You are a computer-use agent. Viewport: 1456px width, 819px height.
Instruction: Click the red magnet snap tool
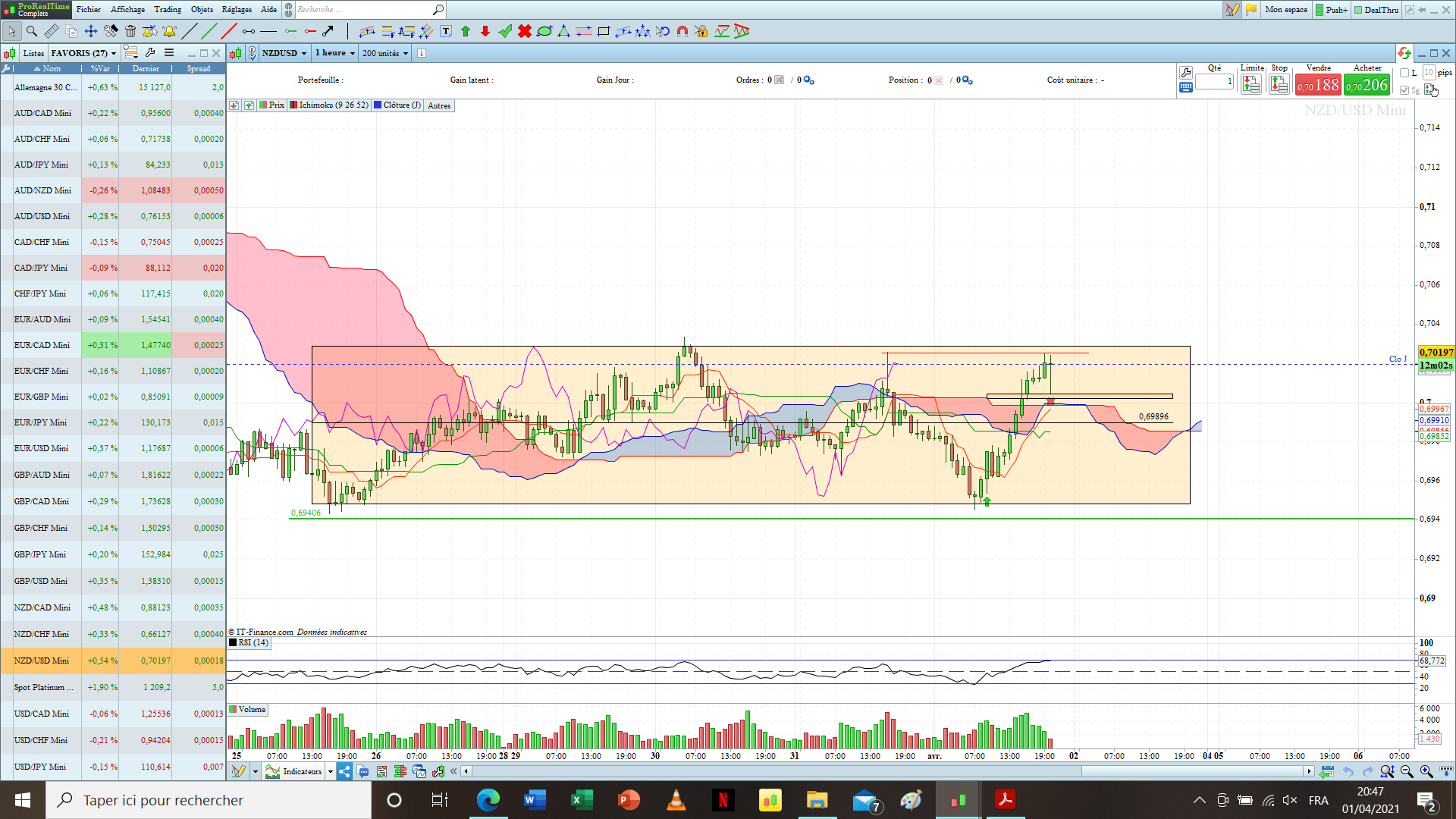point(682,31)
